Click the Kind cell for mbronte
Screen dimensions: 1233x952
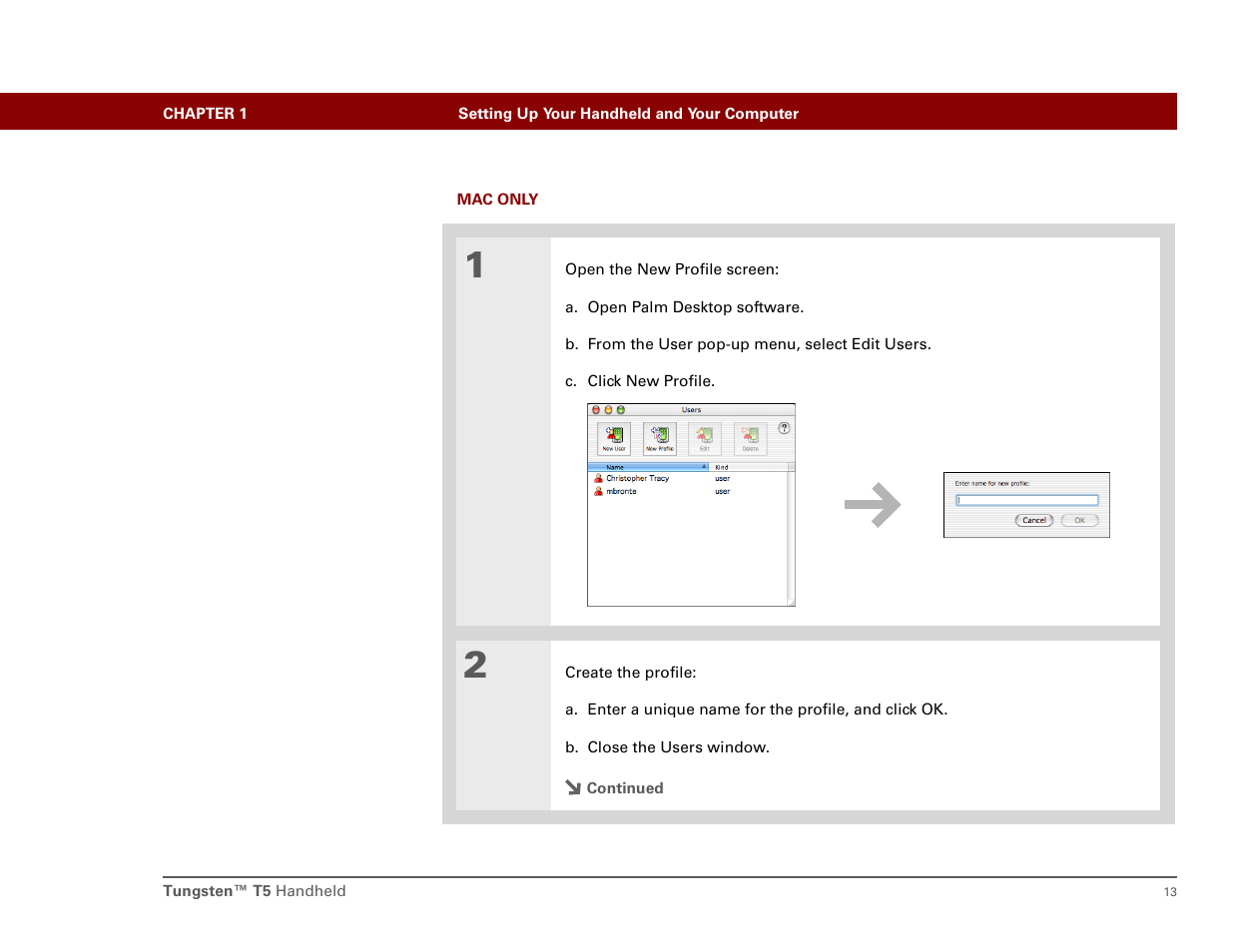tap(723, 492)
